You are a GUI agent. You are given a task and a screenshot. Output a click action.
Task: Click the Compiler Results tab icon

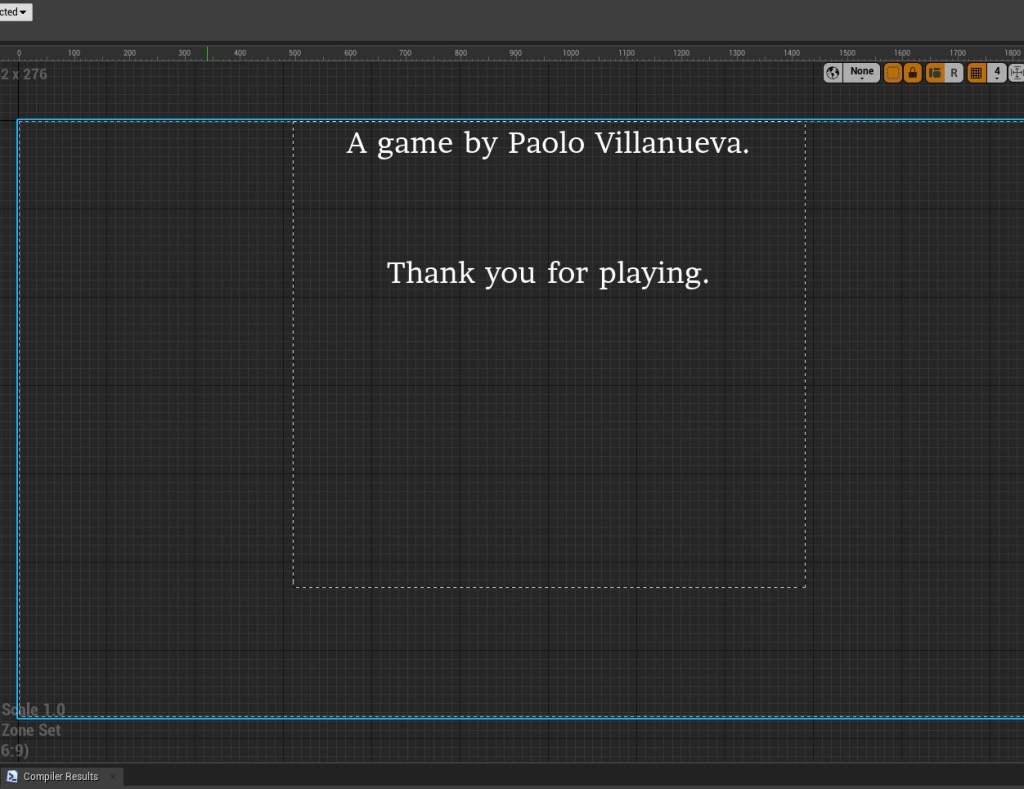[12, 776]
